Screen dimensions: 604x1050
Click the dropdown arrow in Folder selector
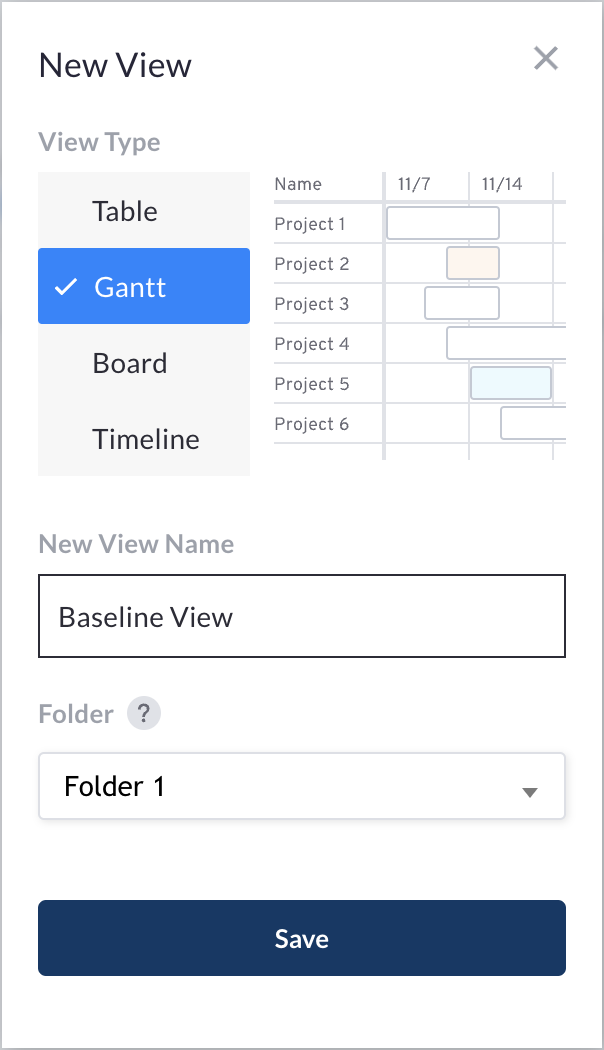(530, 793)
